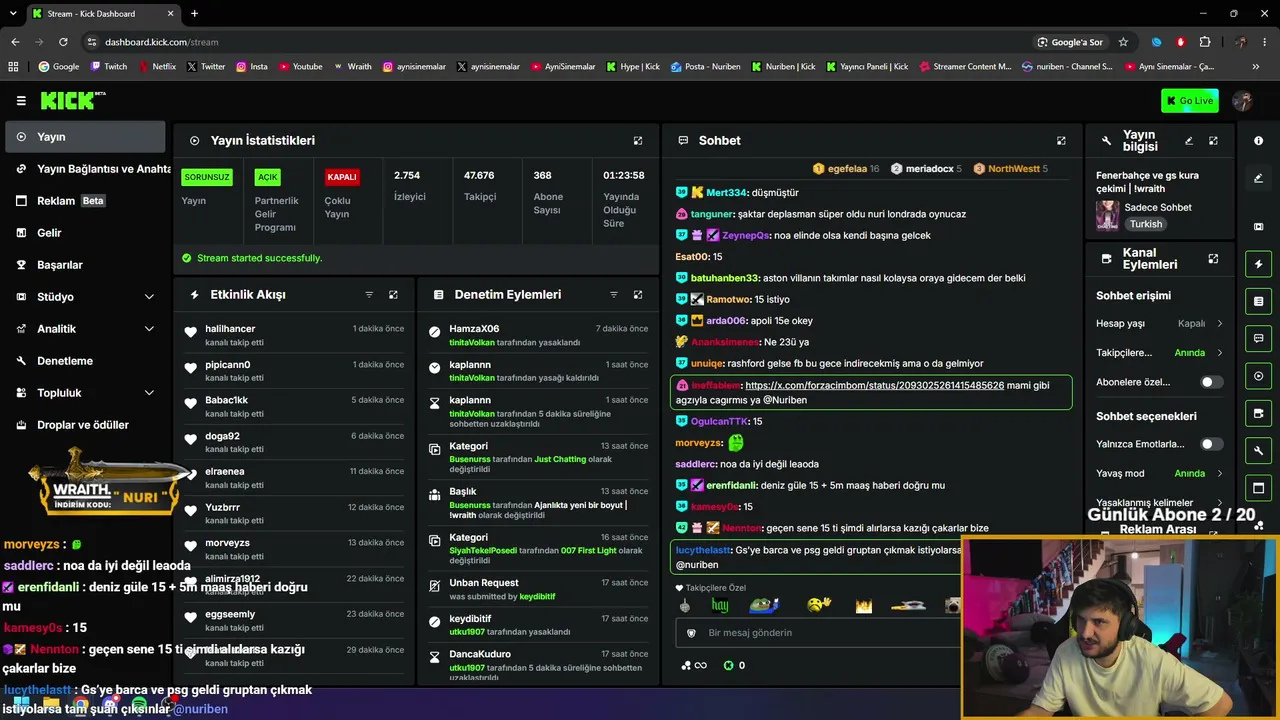Open Yayın Bağlantısı ve Anahtarı in sidebar
This screenshot has width=1280, height=720.
click(85, 169)
